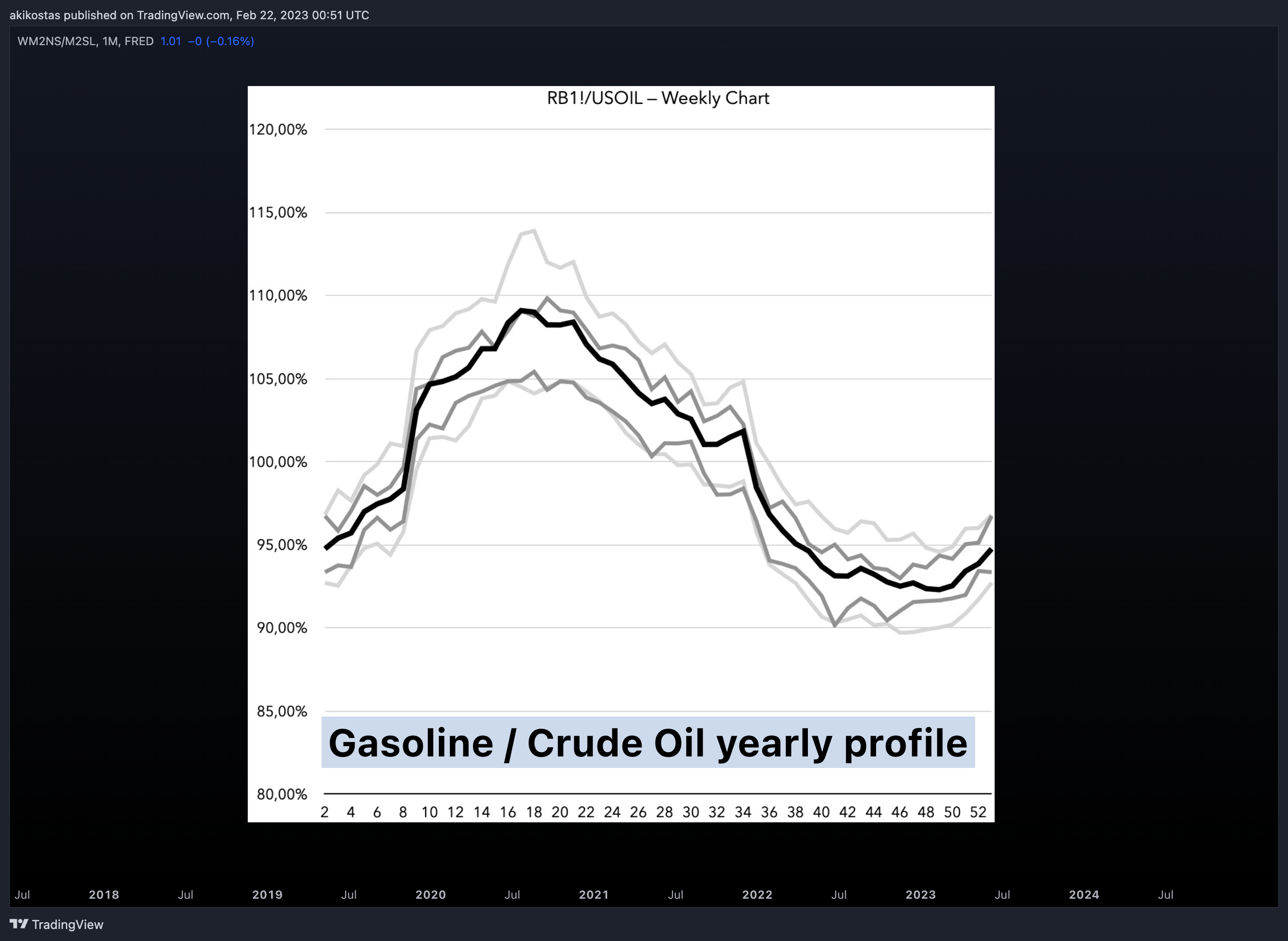The width and height of the screenshot is (1288, 941).
Task: Click the 2018 time axis label
Action: coord(104,894)
